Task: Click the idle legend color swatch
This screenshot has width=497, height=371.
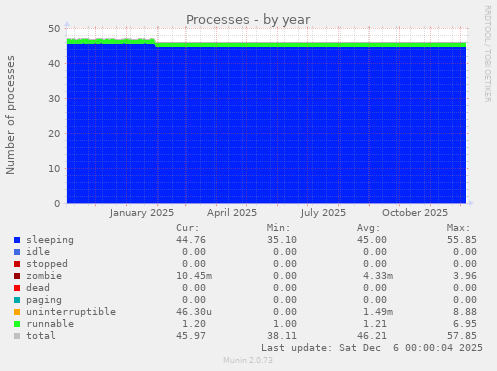Action: (x=17, y=252)
